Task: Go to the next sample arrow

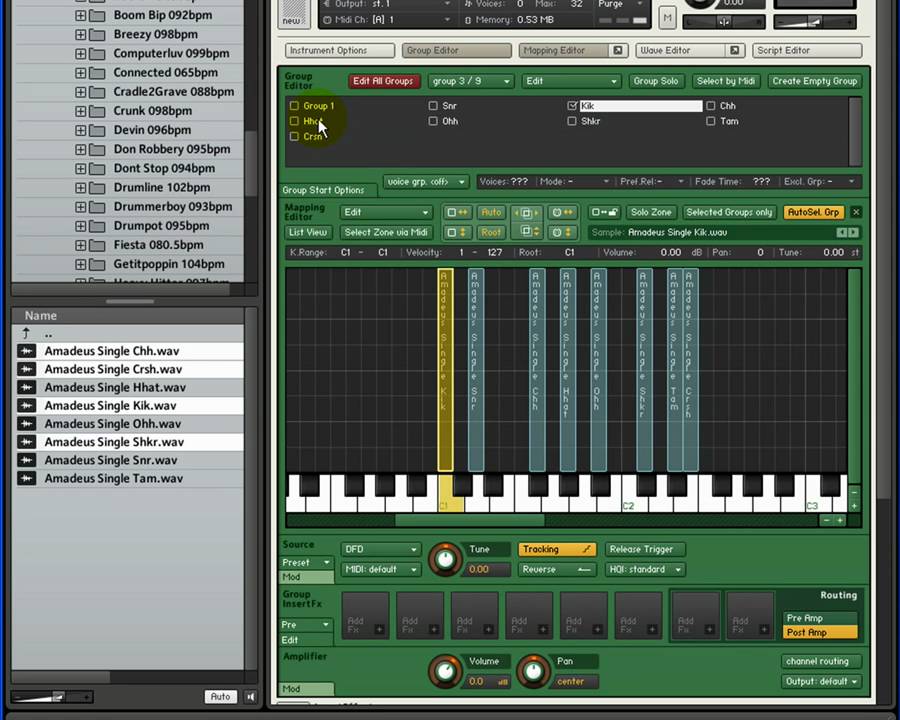Action: click(853, 233)
